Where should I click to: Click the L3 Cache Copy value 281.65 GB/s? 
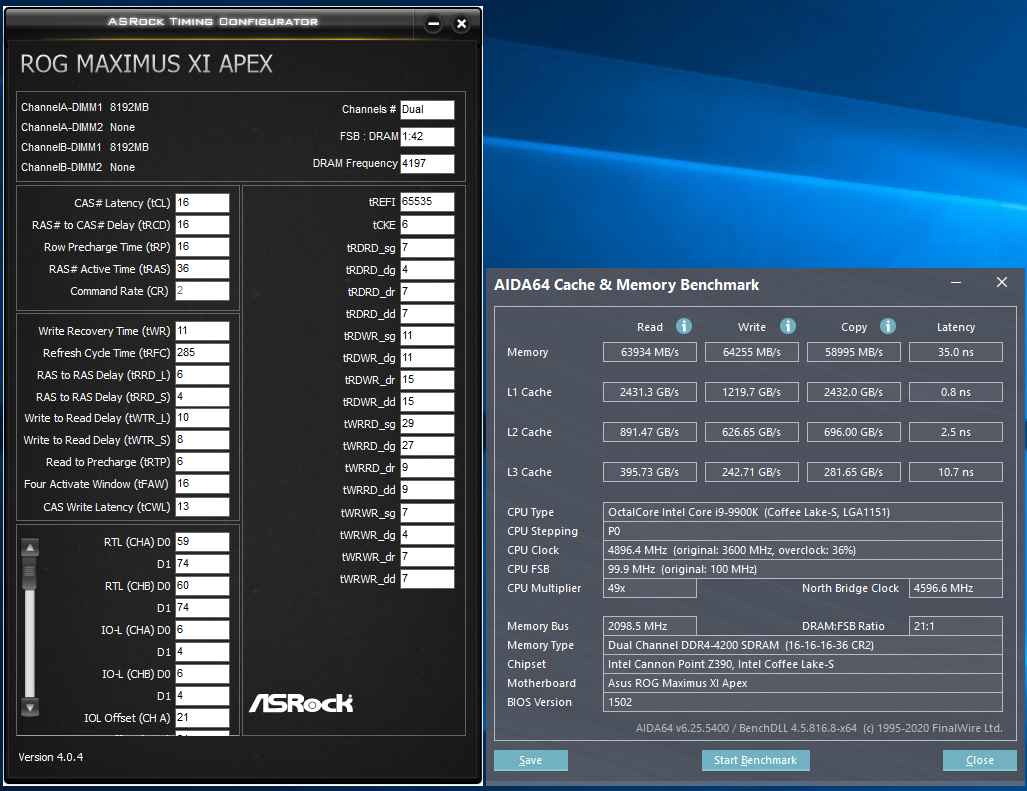tap(853, 471)
